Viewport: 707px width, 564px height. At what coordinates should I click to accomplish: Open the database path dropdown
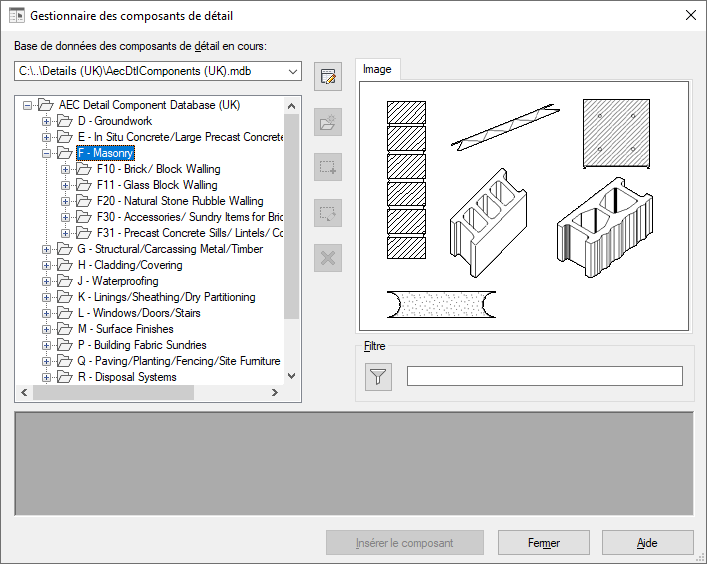(293, 71)
